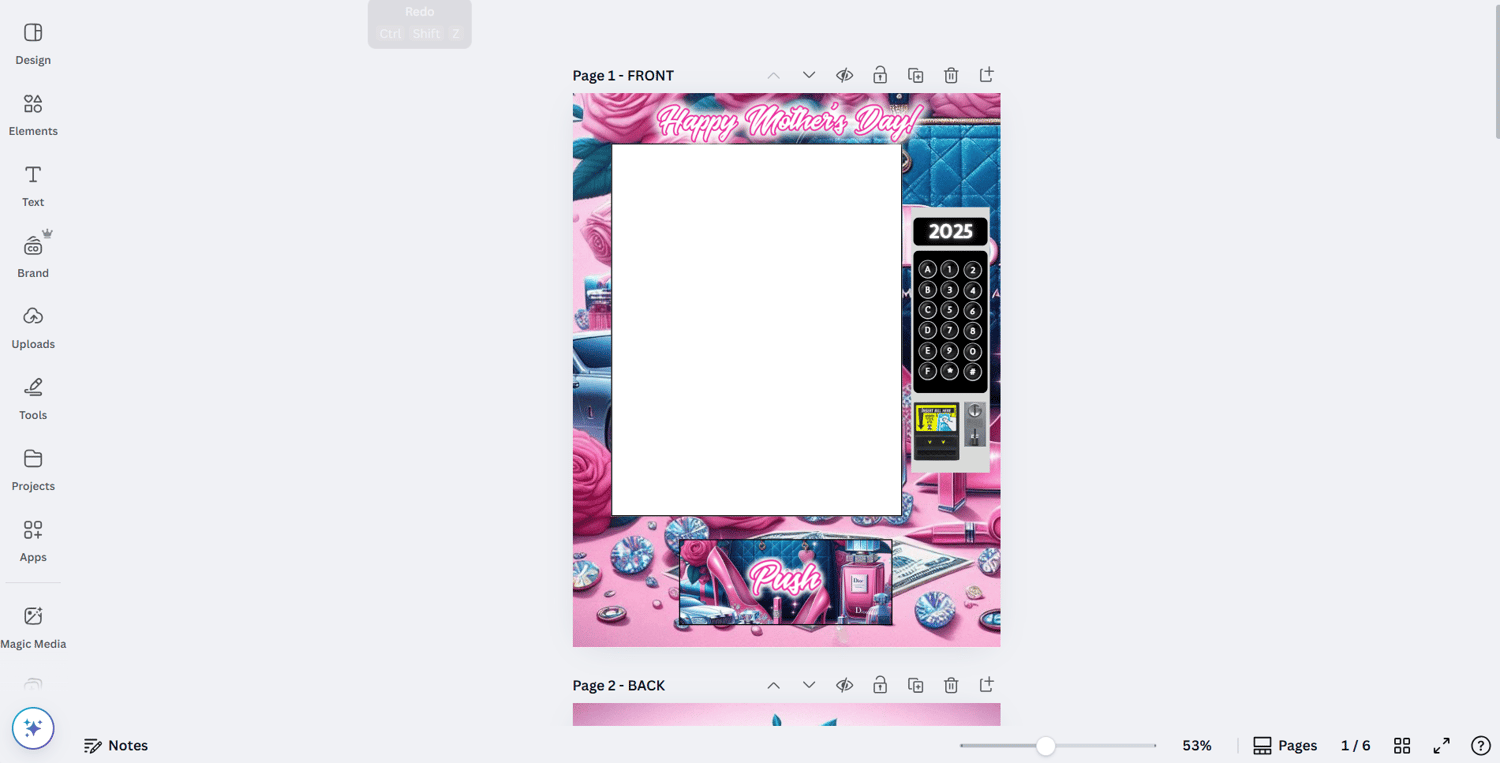Select the 2025 display graphic
1500x763 pixels.
pos(950,232)
